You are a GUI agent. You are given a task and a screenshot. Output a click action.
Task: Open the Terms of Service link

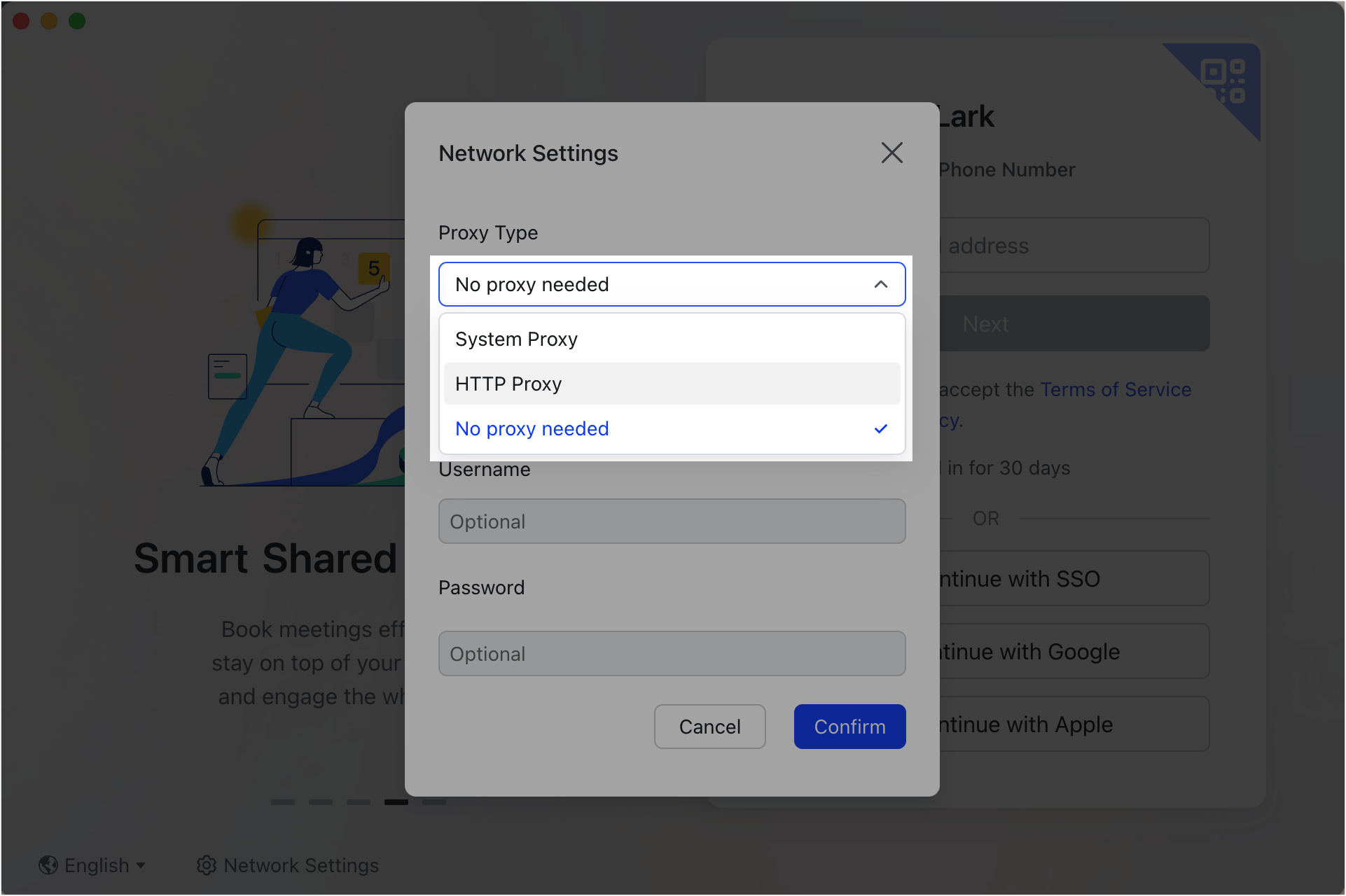pos(1115,389)
